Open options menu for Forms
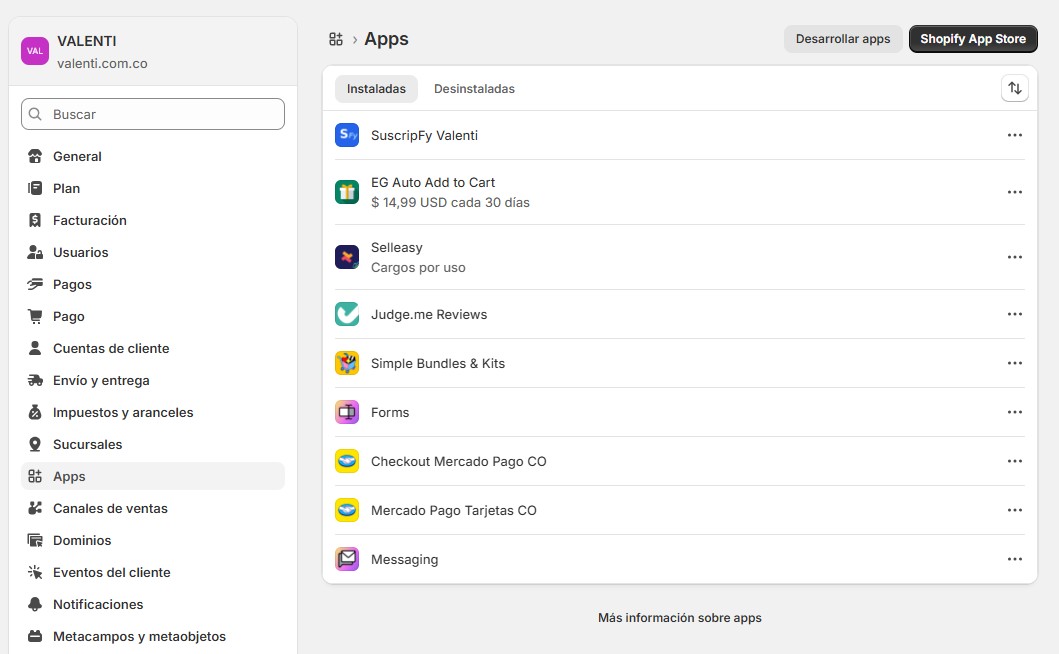1059x654 pixels. (1014, 412)
